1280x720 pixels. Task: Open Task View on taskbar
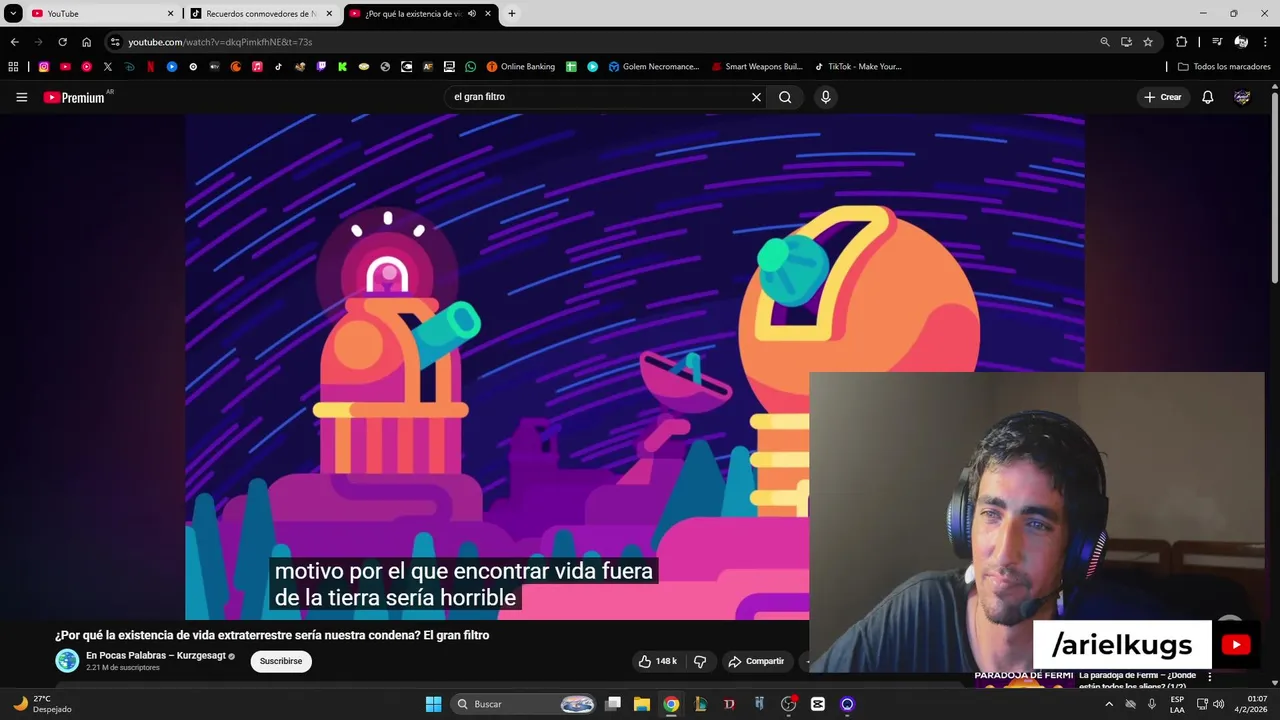[x=613, y=704]
